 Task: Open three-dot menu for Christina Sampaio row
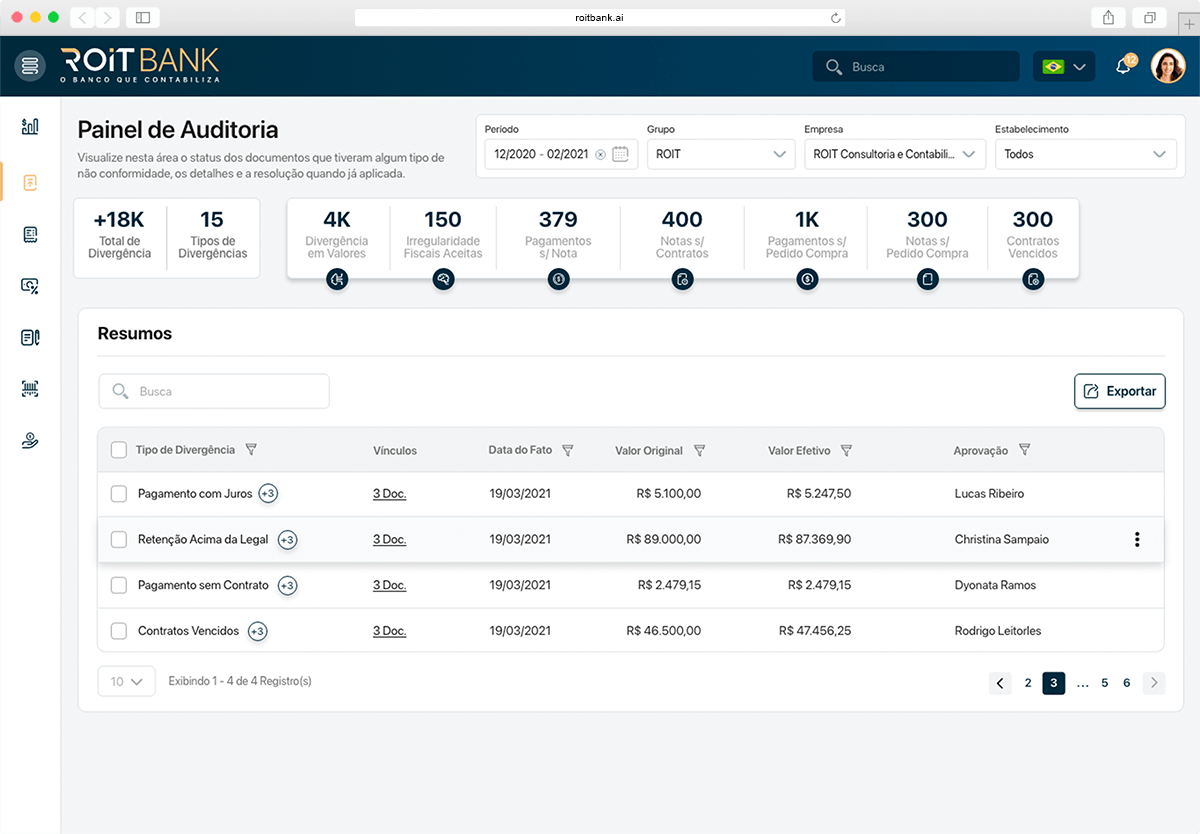coord(1137,540)
